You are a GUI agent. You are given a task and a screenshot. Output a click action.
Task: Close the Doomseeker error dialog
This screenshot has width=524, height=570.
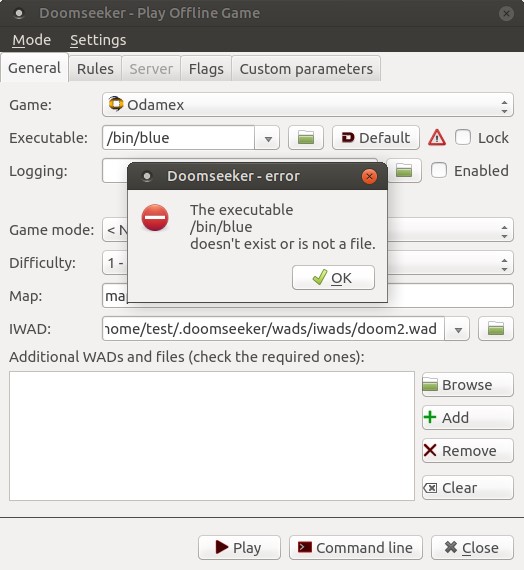tap(369, 176)
